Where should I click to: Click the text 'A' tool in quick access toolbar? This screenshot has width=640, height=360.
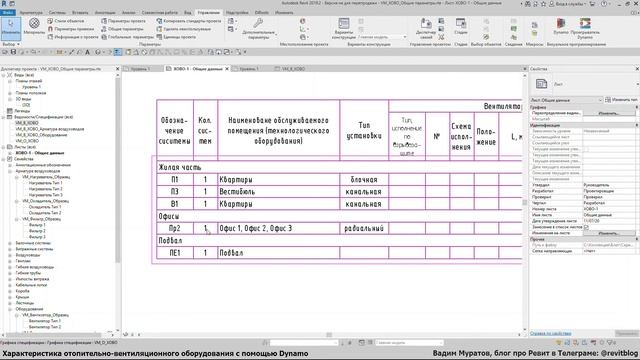click(x=87, y=52)
